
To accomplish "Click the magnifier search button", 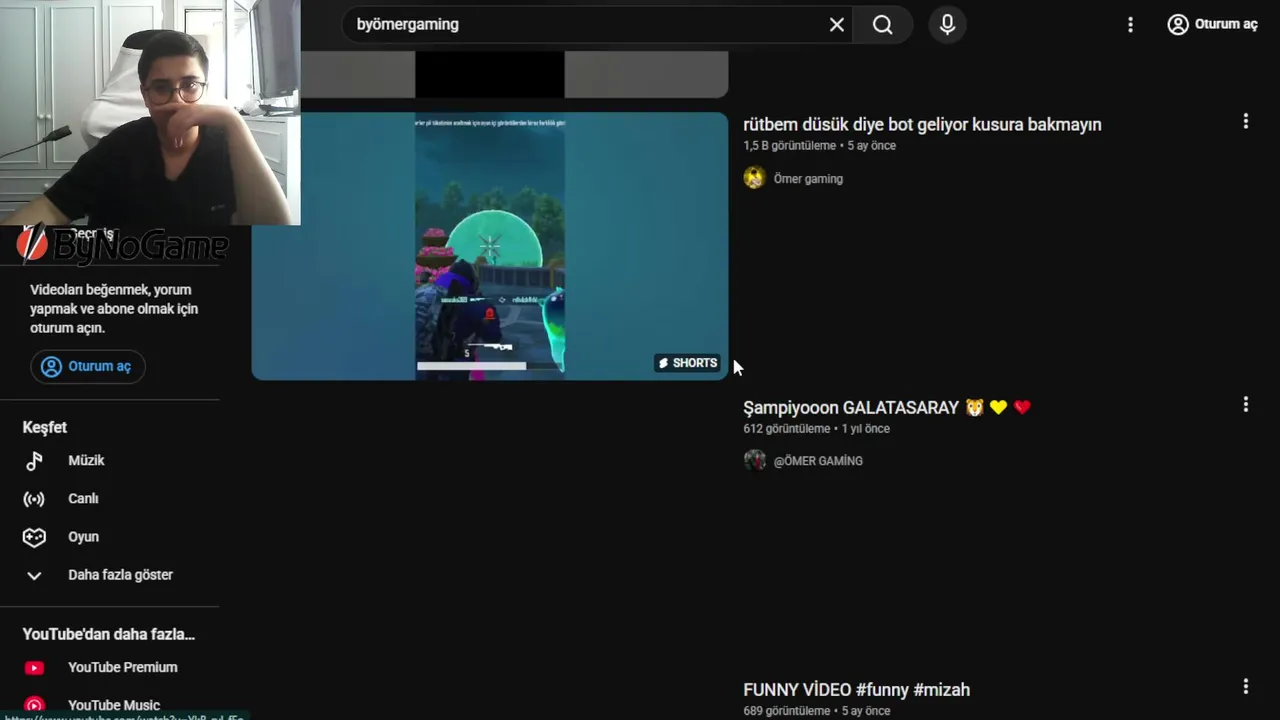I will point(882,24).
